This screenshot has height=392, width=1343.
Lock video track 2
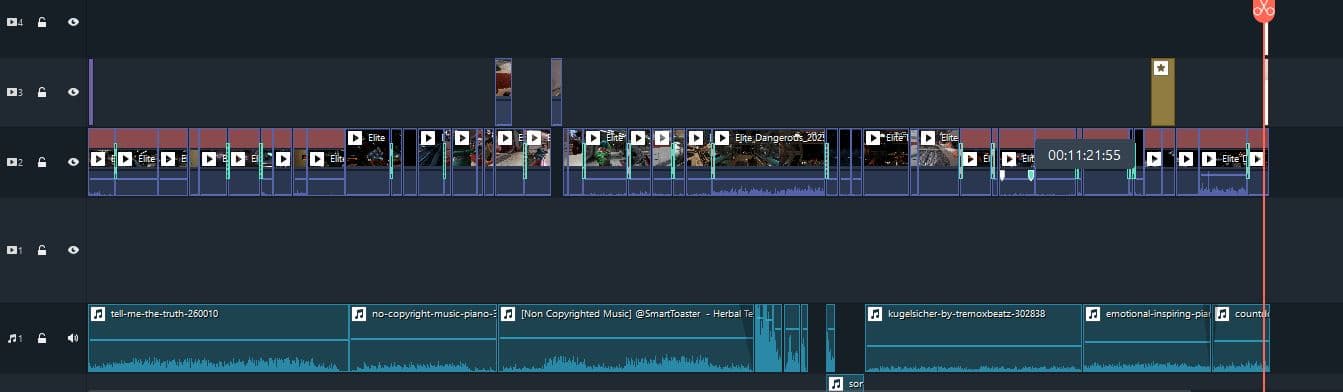(x=42, y=162)
